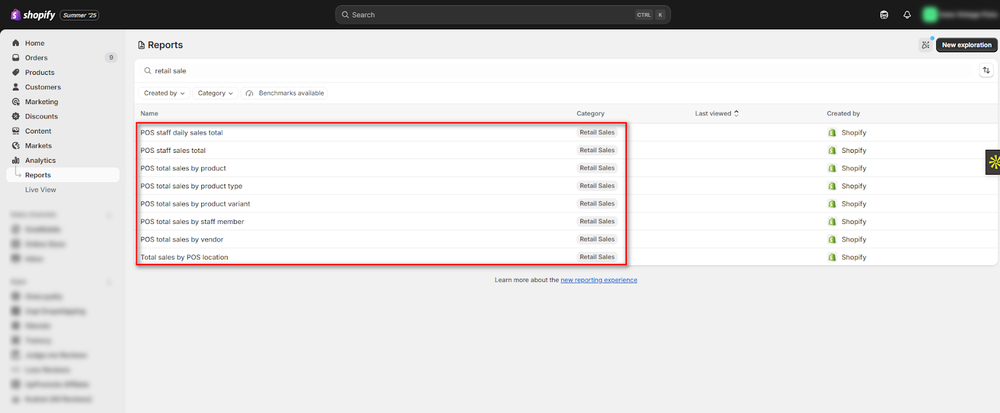Click the Products tag icon
The width and height of the screenshot is (1000, 413).
(x=16, y=72)
